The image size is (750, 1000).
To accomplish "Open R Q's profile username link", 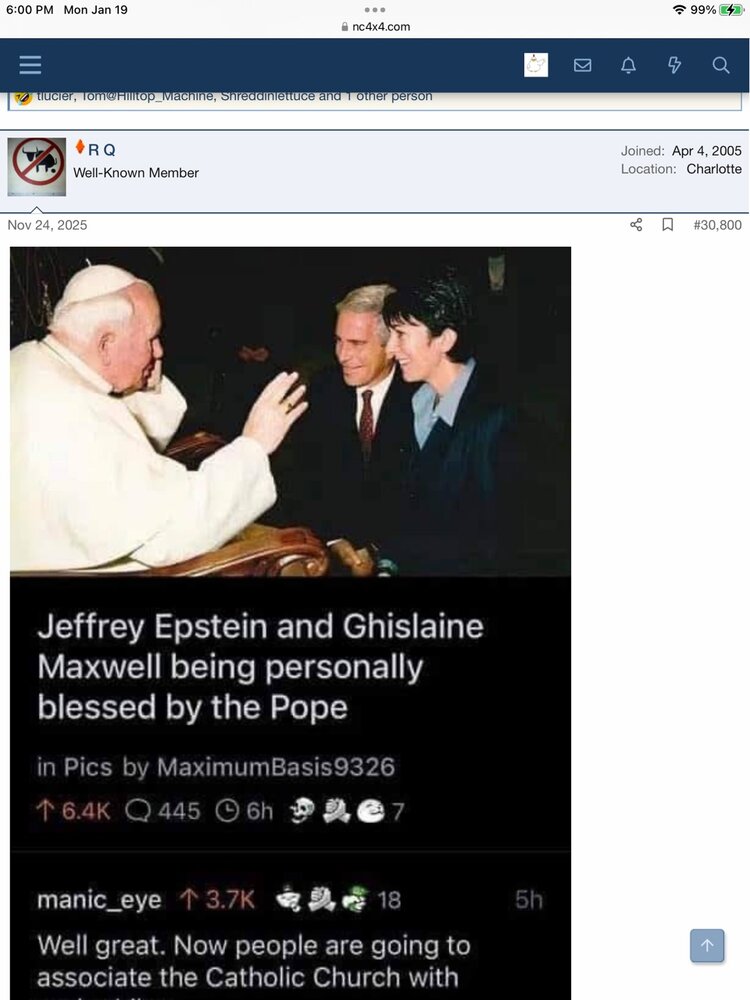I will (101, 150).
